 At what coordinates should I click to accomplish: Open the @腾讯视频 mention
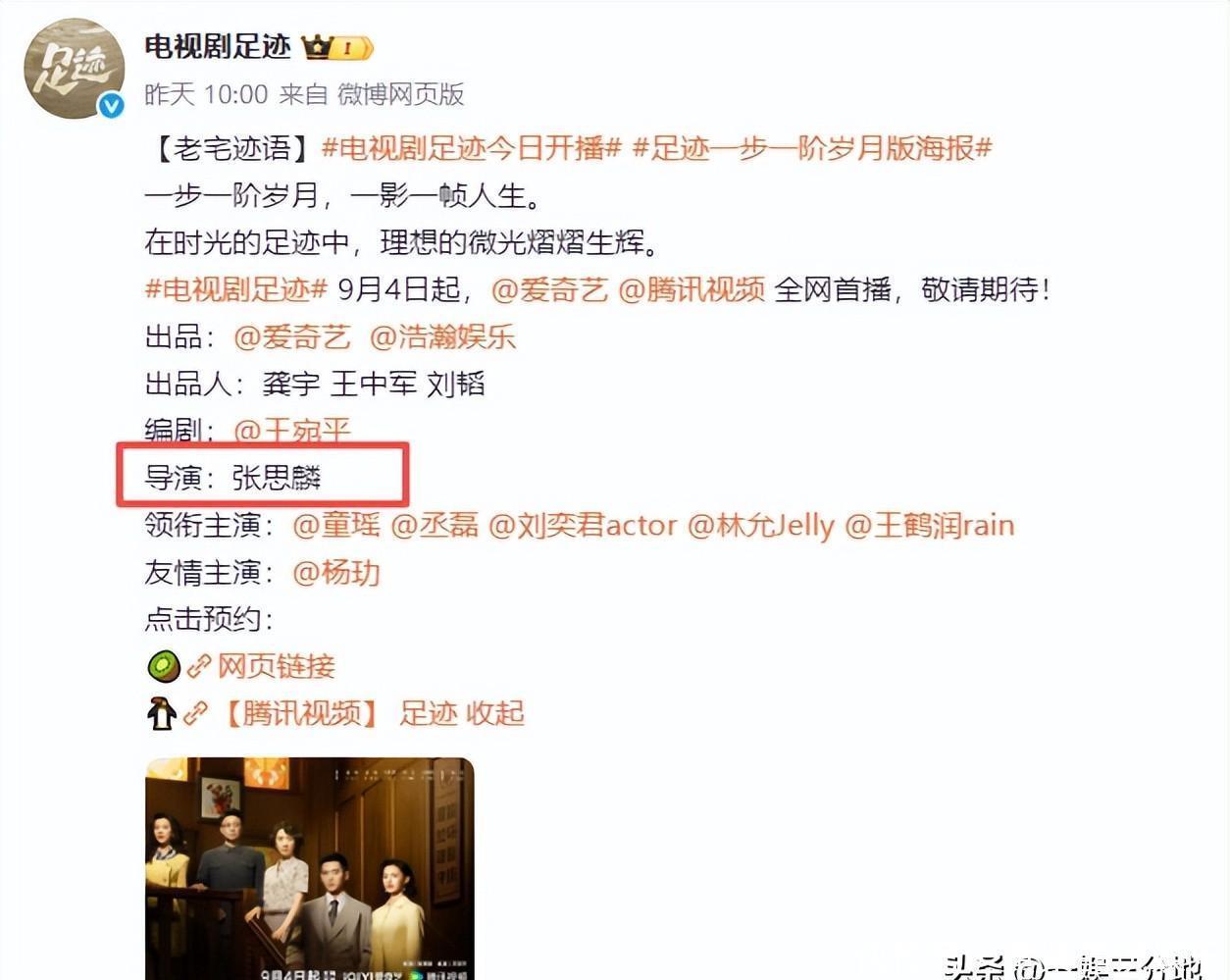(x=692, y=289)
